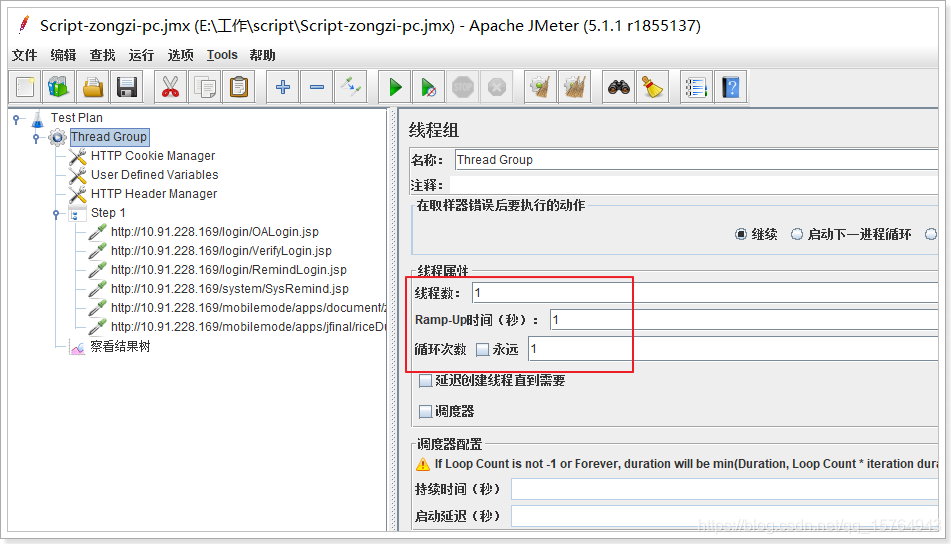Enable the 调度器 checkbox

pyautogui.click(x=426, y=412)
